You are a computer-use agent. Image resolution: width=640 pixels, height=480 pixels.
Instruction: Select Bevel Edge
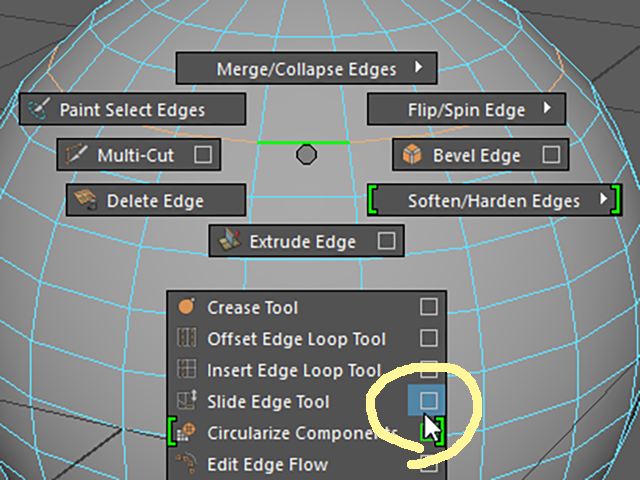[x=480, y=155]
